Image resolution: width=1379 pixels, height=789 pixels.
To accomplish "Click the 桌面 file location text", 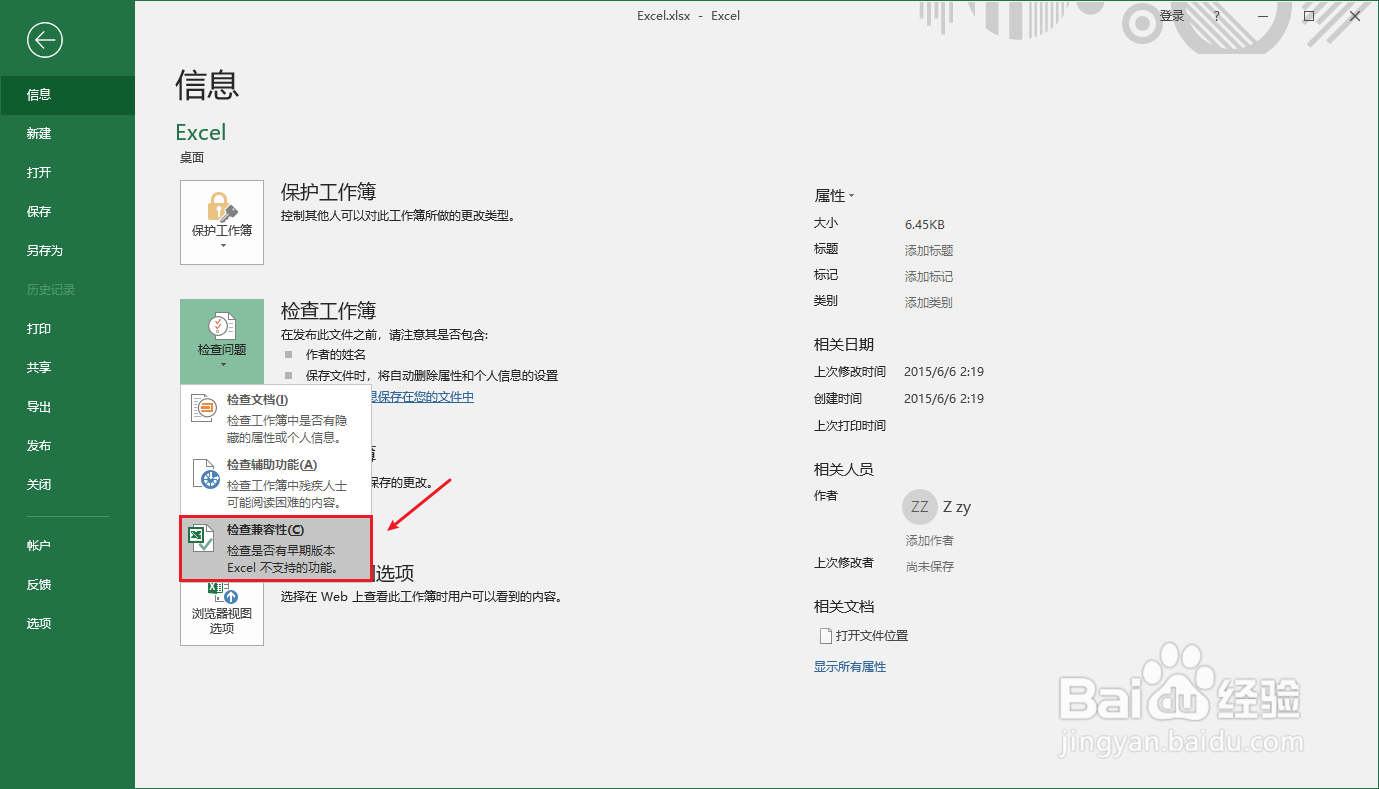I will [192, 158].
